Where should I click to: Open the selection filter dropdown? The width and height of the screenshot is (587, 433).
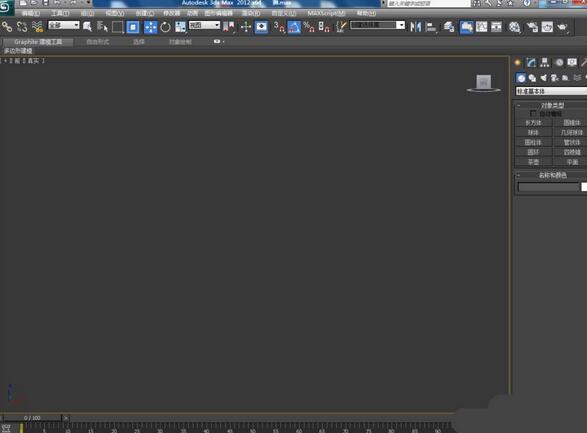click(x=64, y=25)
